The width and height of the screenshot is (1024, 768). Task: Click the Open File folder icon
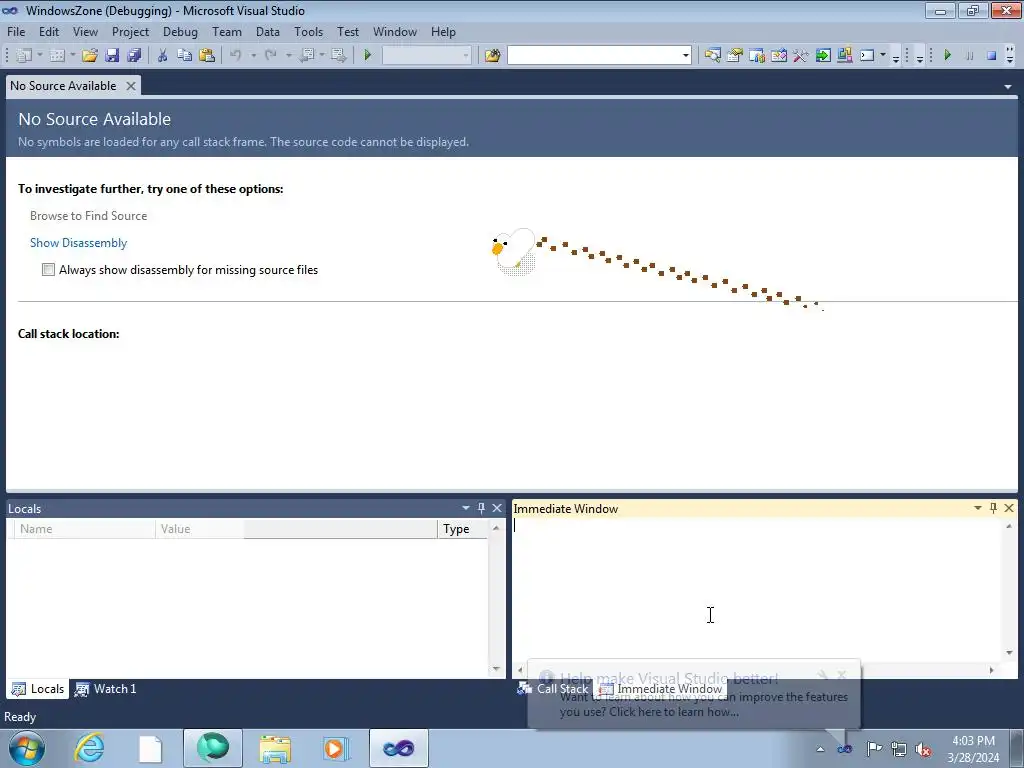[90, 56]
